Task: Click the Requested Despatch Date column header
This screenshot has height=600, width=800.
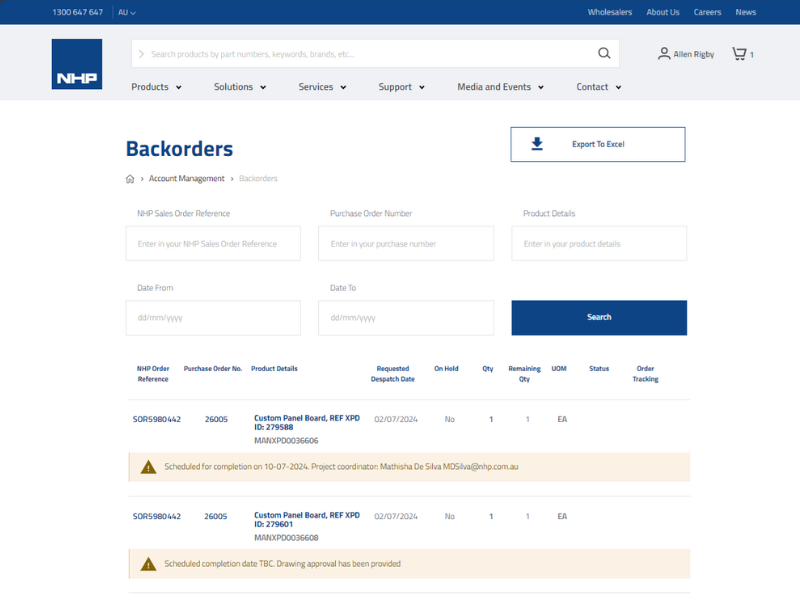Action: (x=392, y=374)
